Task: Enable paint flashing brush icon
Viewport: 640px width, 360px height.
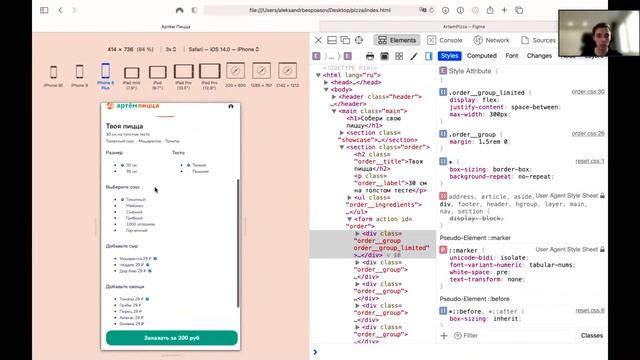Action: (414, 56)
